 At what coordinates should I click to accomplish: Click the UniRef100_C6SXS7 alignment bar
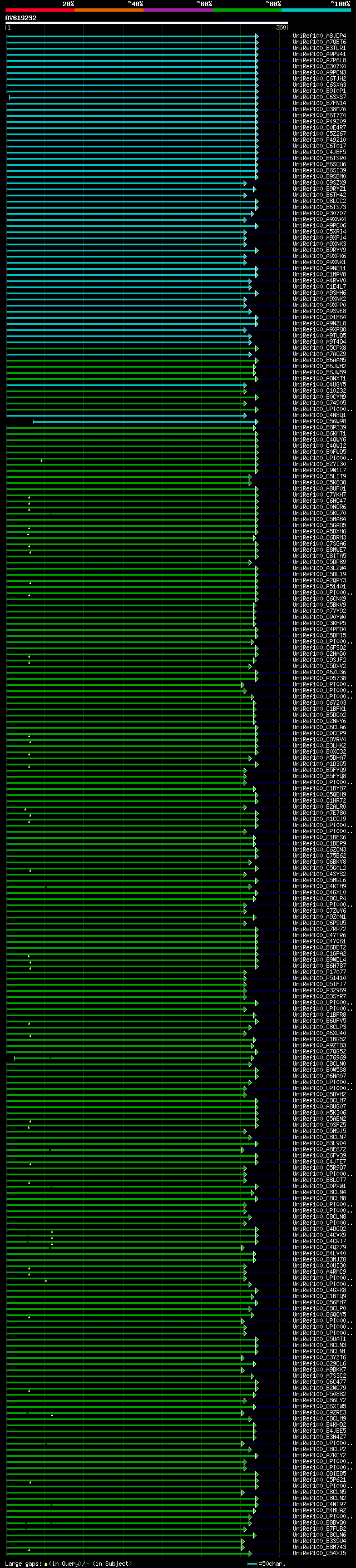tap(133, 97)
